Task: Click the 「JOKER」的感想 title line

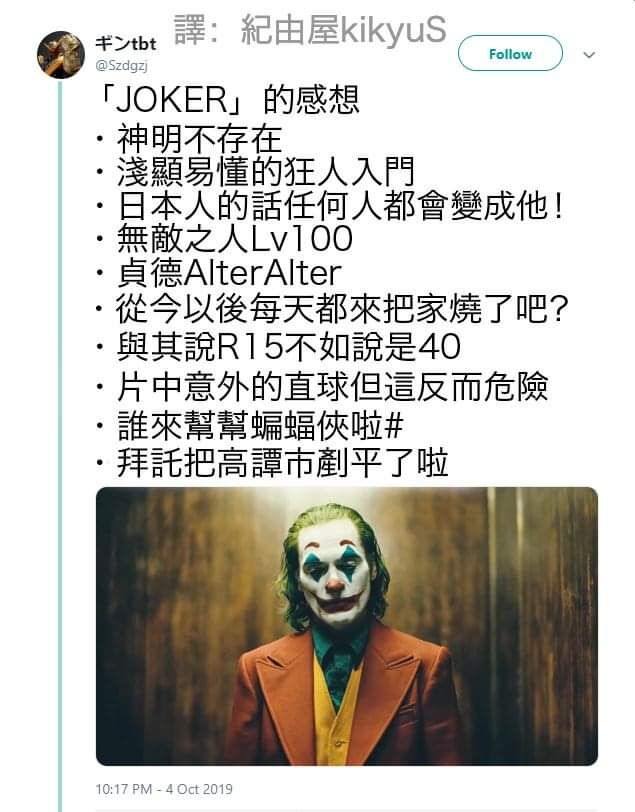Action: pos(228,100)
